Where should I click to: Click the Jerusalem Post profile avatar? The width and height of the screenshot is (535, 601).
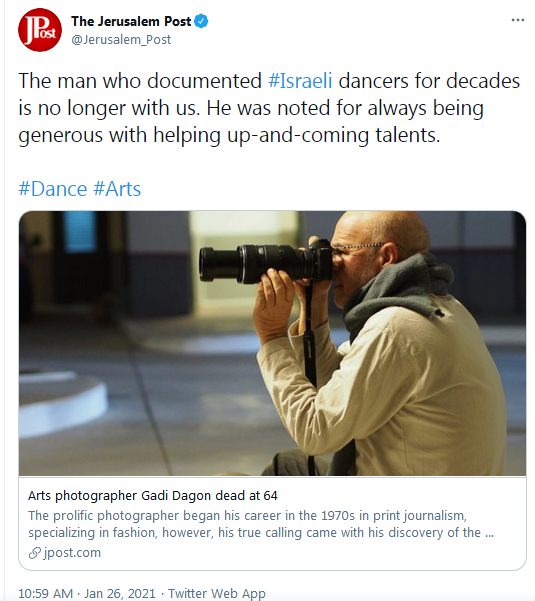(40, 30)
